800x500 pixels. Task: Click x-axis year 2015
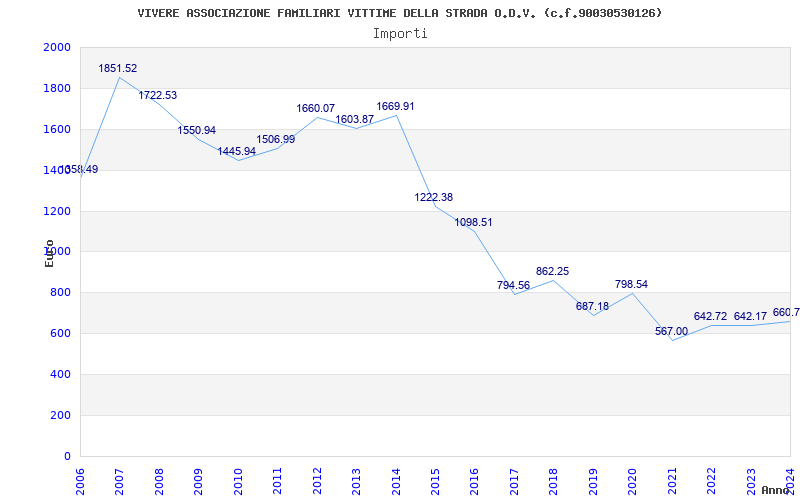(436, 481)
